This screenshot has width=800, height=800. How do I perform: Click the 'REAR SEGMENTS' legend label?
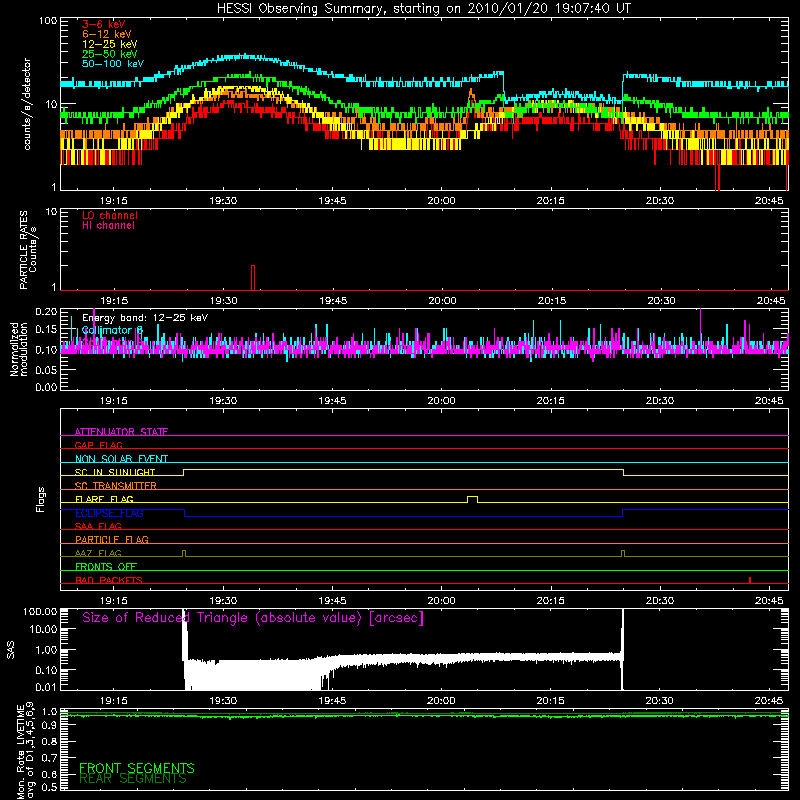coord(133,779)
